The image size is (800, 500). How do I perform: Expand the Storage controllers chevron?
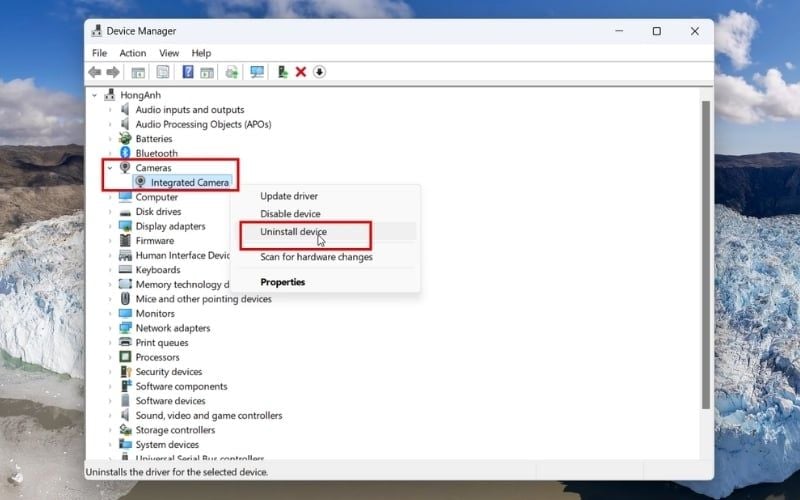tap(110, 430)
